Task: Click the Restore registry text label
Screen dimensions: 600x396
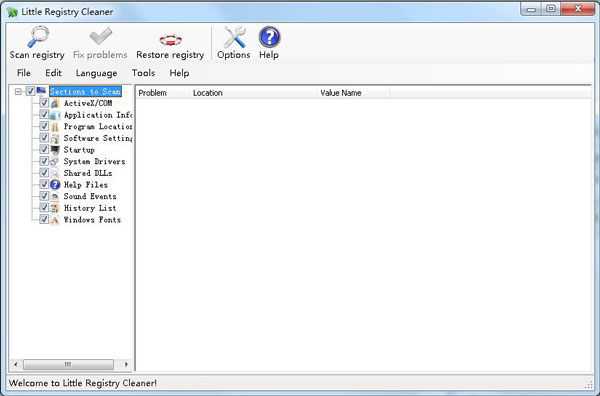Action: 170,55
